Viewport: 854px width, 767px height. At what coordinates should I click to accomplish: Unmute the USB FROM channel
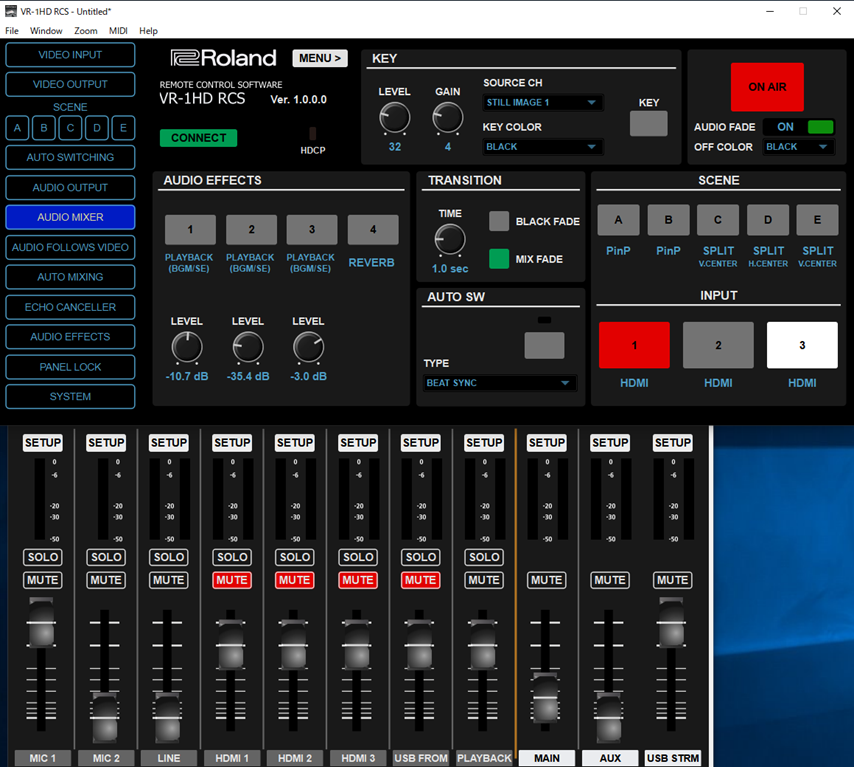coord(420,580)
